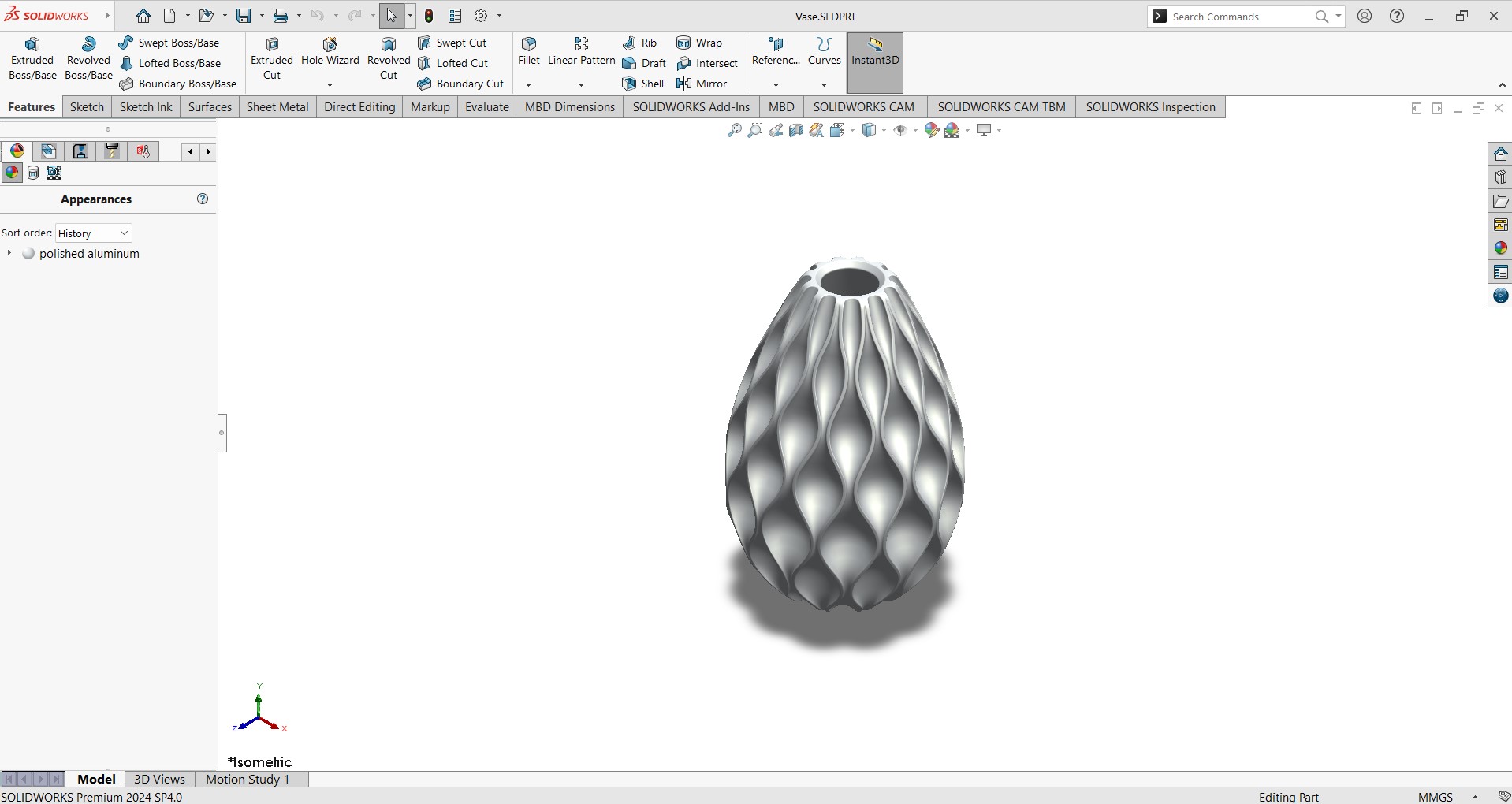Switch to the Sheet Metal tab
This screenshot has width=1512, height=804.
tap(277, 107)
